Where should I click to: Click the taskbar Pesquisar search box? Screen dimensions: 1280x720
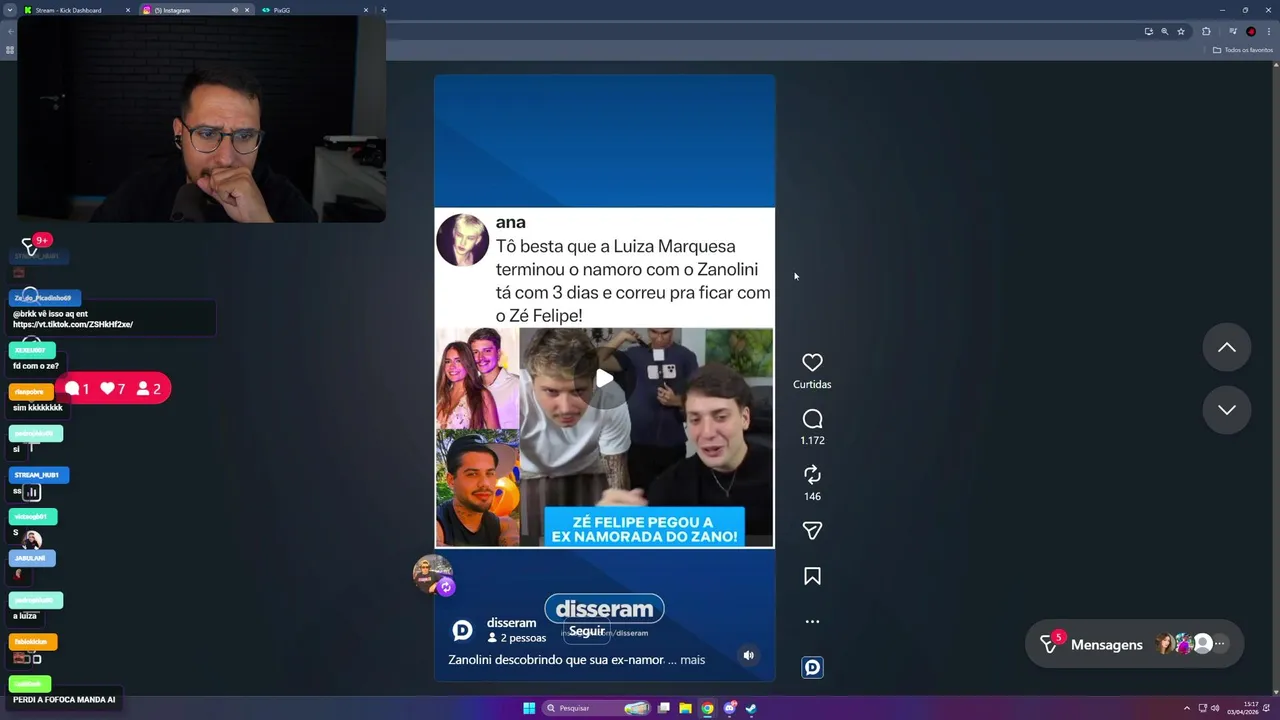coord(598,708)
